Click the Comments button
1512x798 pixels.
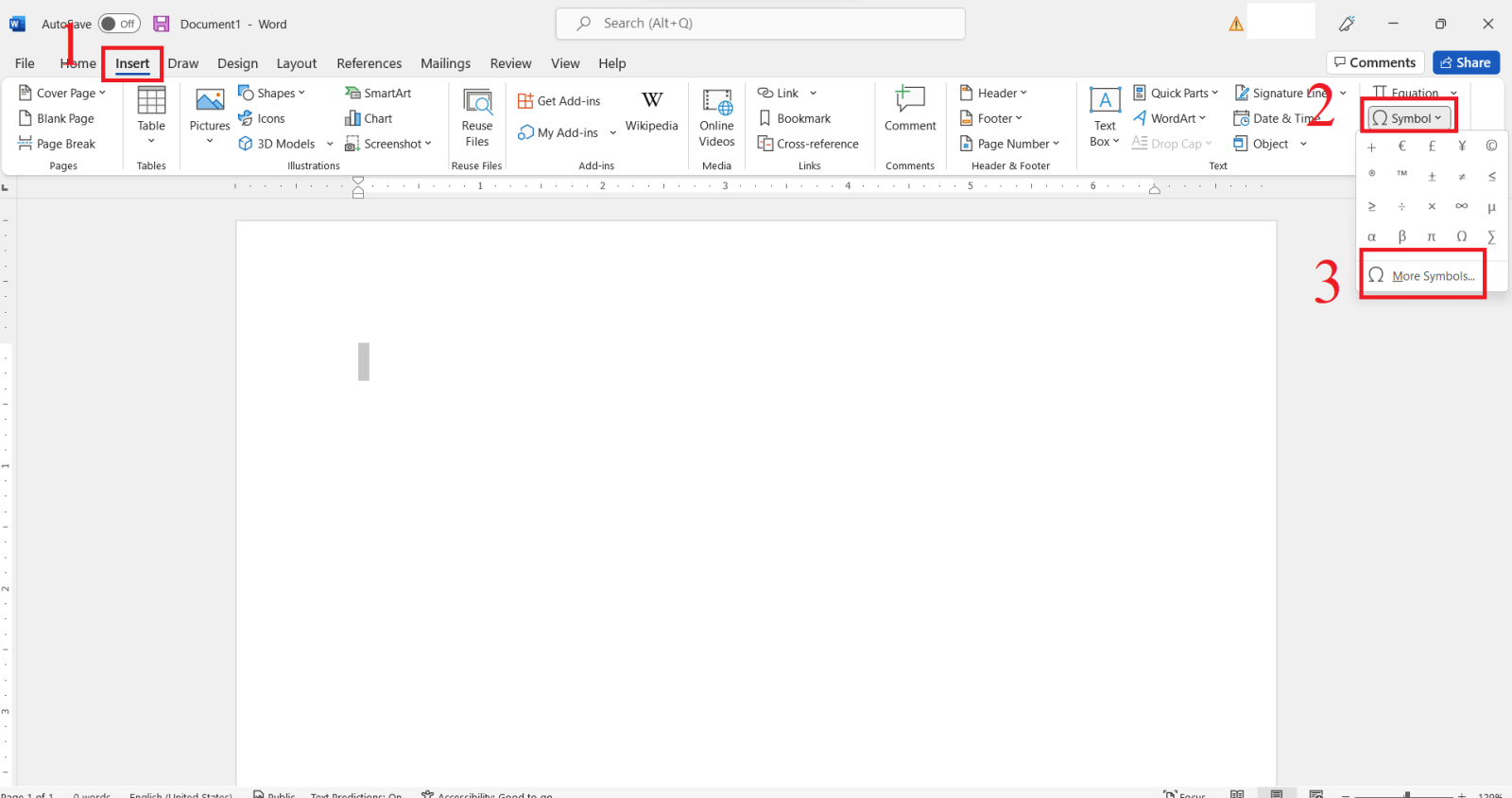click(1375, 62)
